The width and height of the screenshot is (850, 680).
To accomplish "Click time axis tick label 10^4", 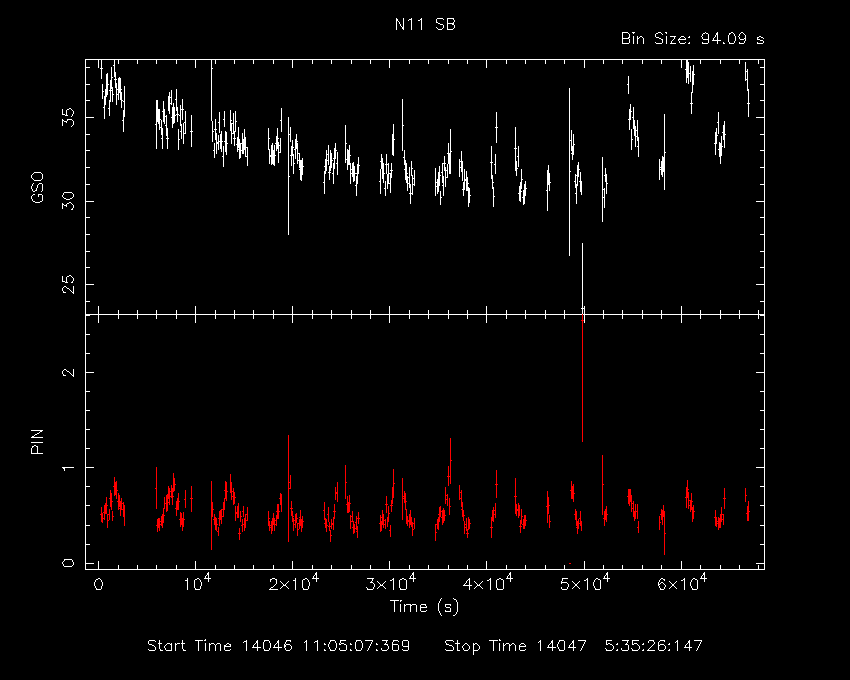I will pyautogui.click(x=197, y=583).
